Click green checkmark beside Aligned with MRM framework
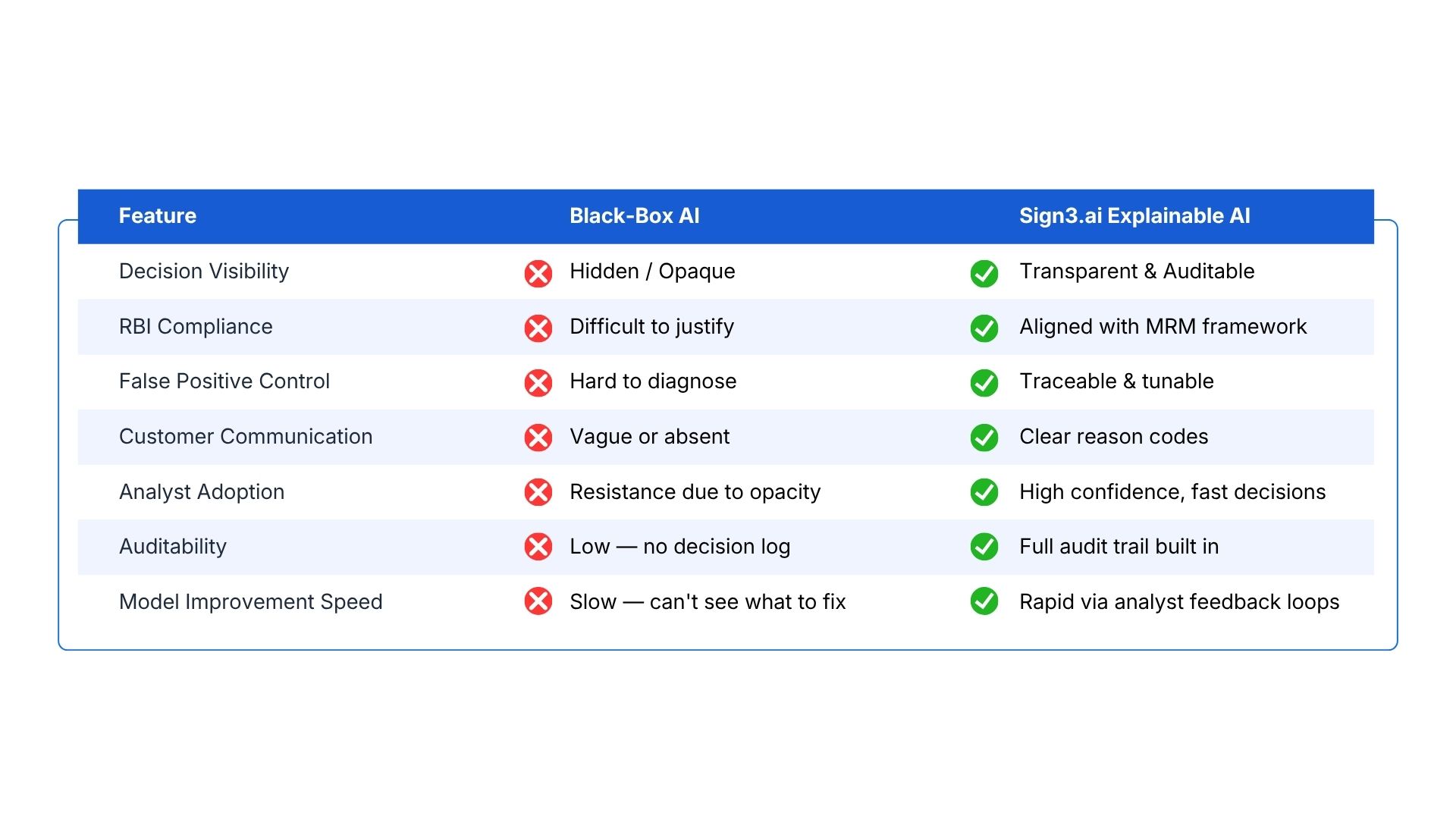 [984, 328]
